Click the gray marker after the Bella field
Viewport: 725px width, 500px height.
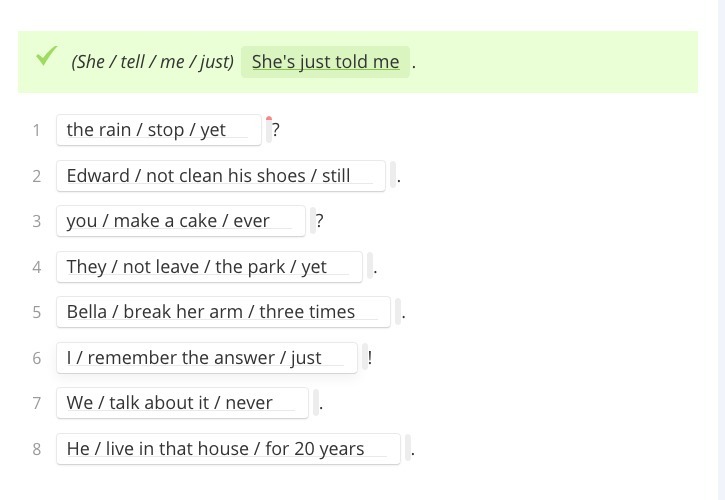[x=398, y=312]
